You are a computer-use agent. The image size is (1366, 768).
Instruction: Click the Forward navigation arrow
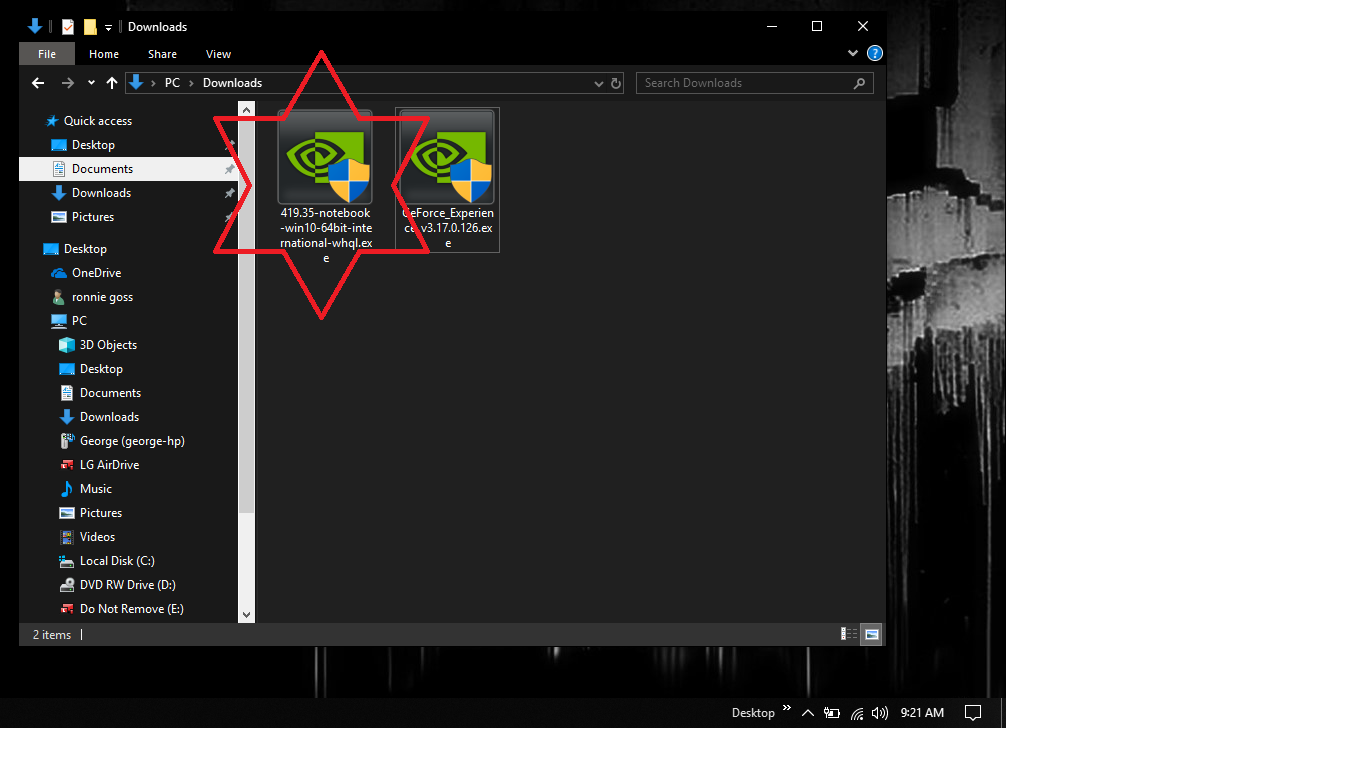point(67,83)
